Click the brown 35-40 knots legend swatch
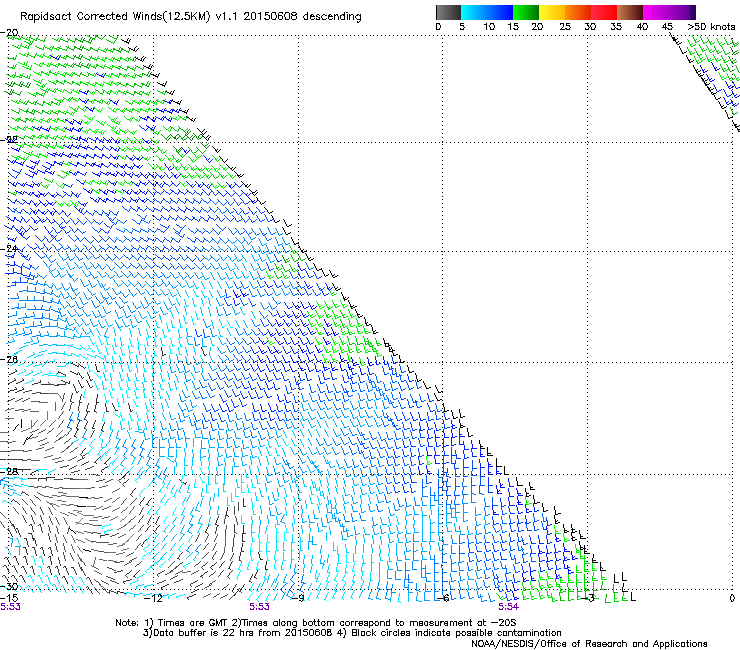 [x=630, y=12]
